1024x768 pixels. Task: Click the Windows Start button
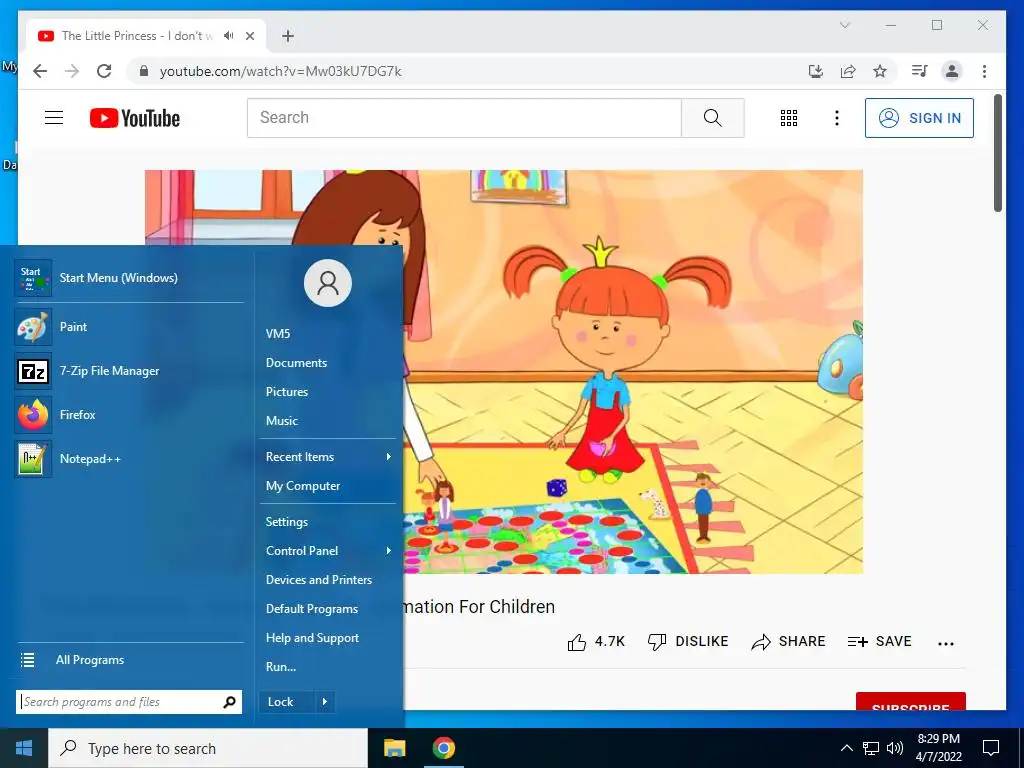pos(24,748)
